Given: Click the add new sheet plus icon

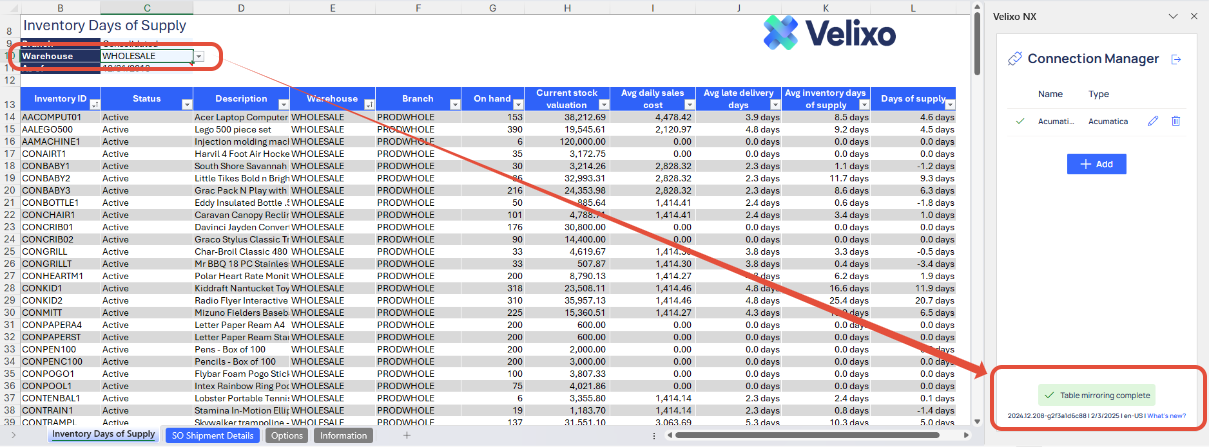Looking at the screenshot, I should pos(406,435).
